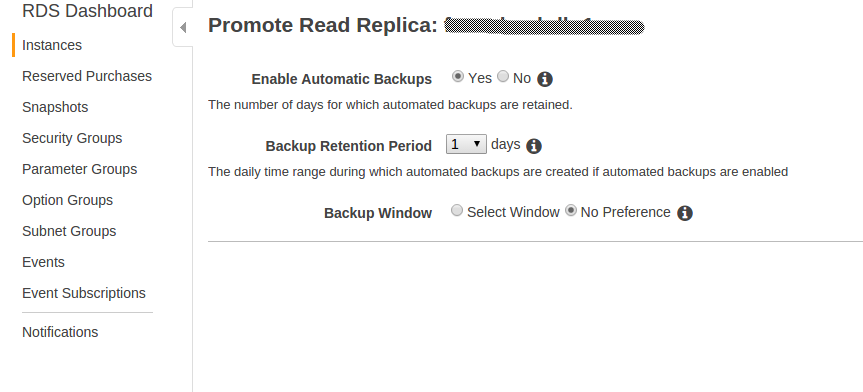Go to Reserved Purchases
The height and width of the screenshot is (392, 863).
coord(87,76)
